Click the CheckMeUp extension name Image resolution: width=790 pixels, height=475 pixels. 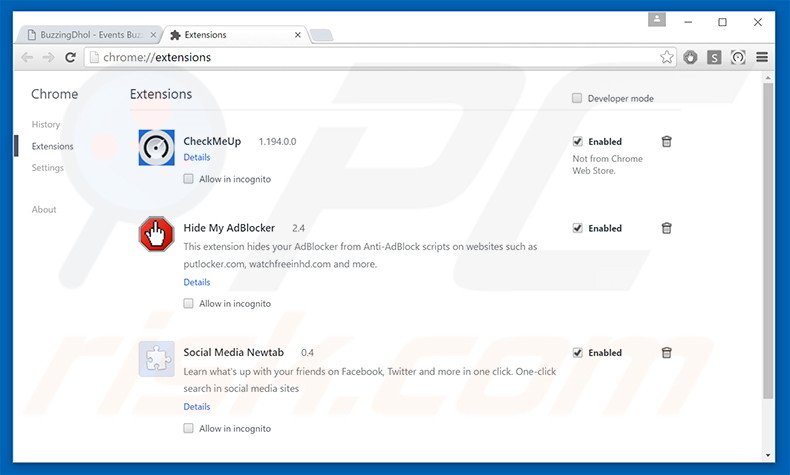(x=212, y=142)
